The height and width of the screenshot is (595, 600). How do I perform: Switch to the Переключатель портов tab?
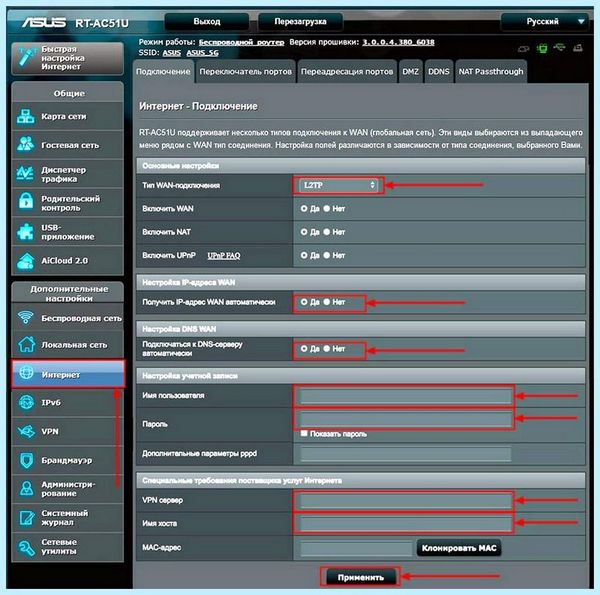pos(245,72)
